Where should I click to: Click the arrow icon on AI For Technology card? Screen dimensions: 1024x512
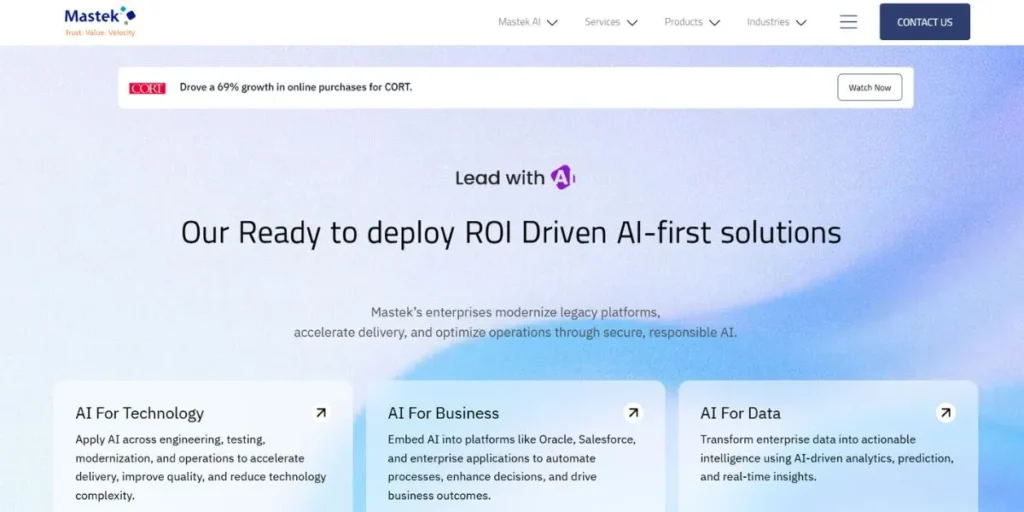click(x=320, y=413)
